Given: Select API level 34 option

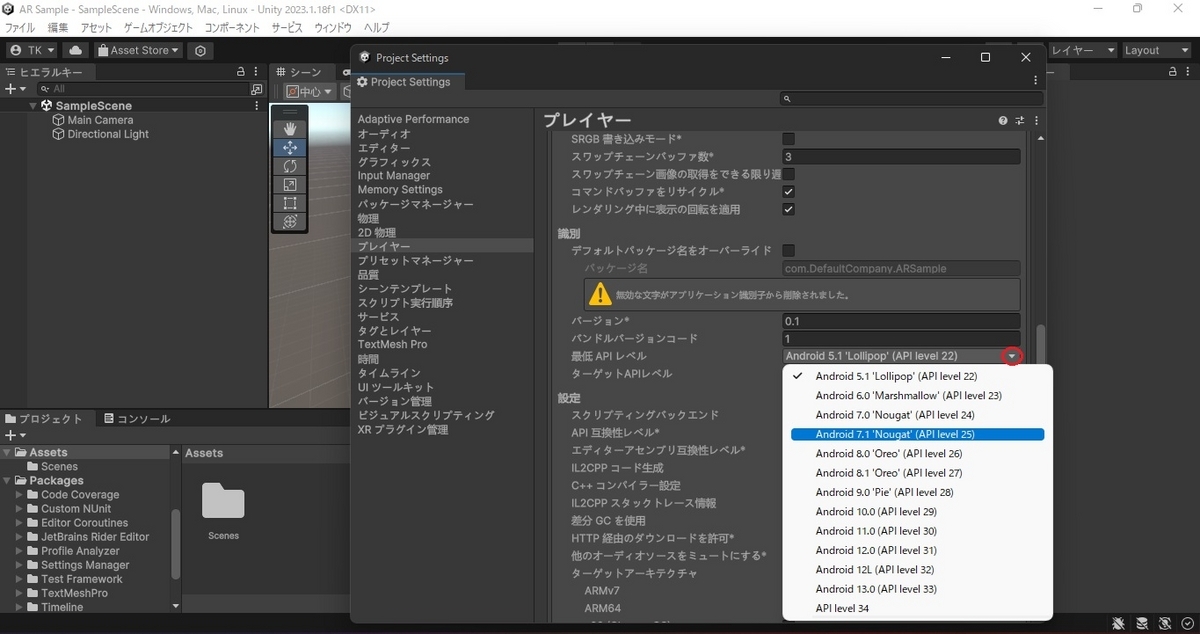Looking at the screenshot, I should 917,608.
